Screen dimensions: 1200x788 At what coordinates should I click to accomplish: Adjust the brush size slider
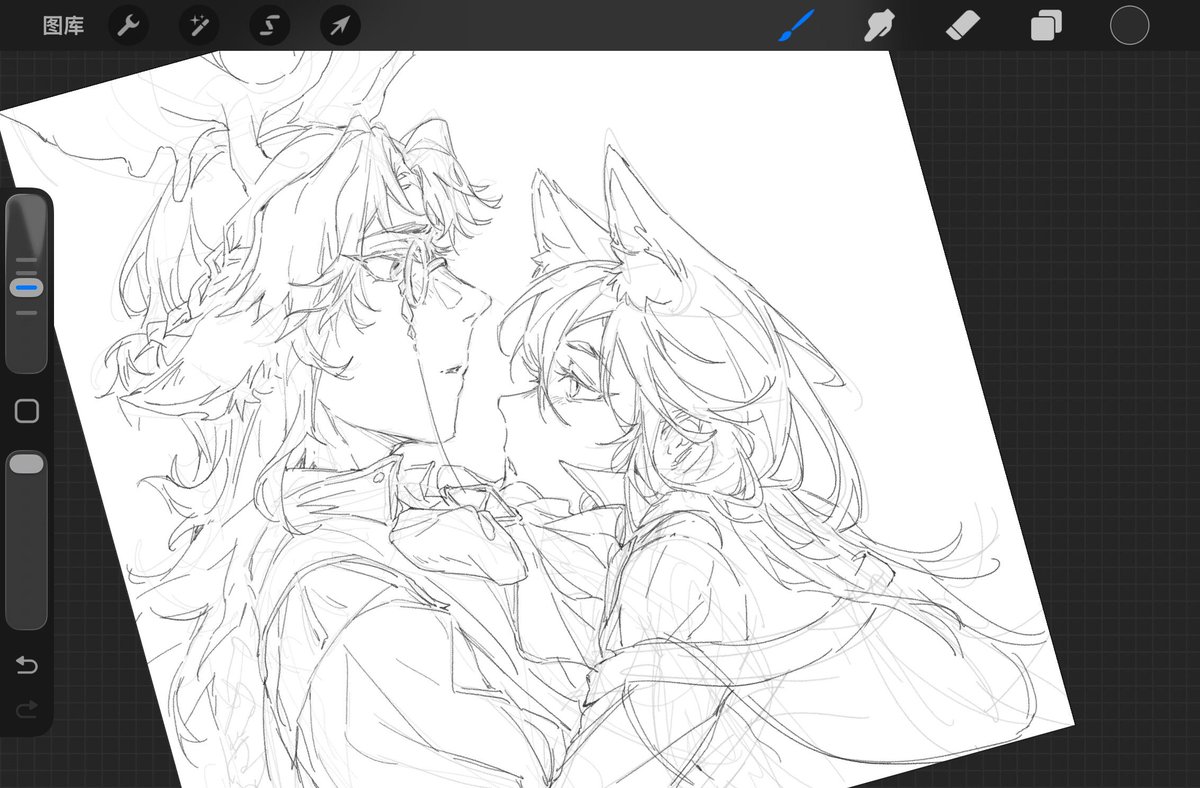(27, 284)
